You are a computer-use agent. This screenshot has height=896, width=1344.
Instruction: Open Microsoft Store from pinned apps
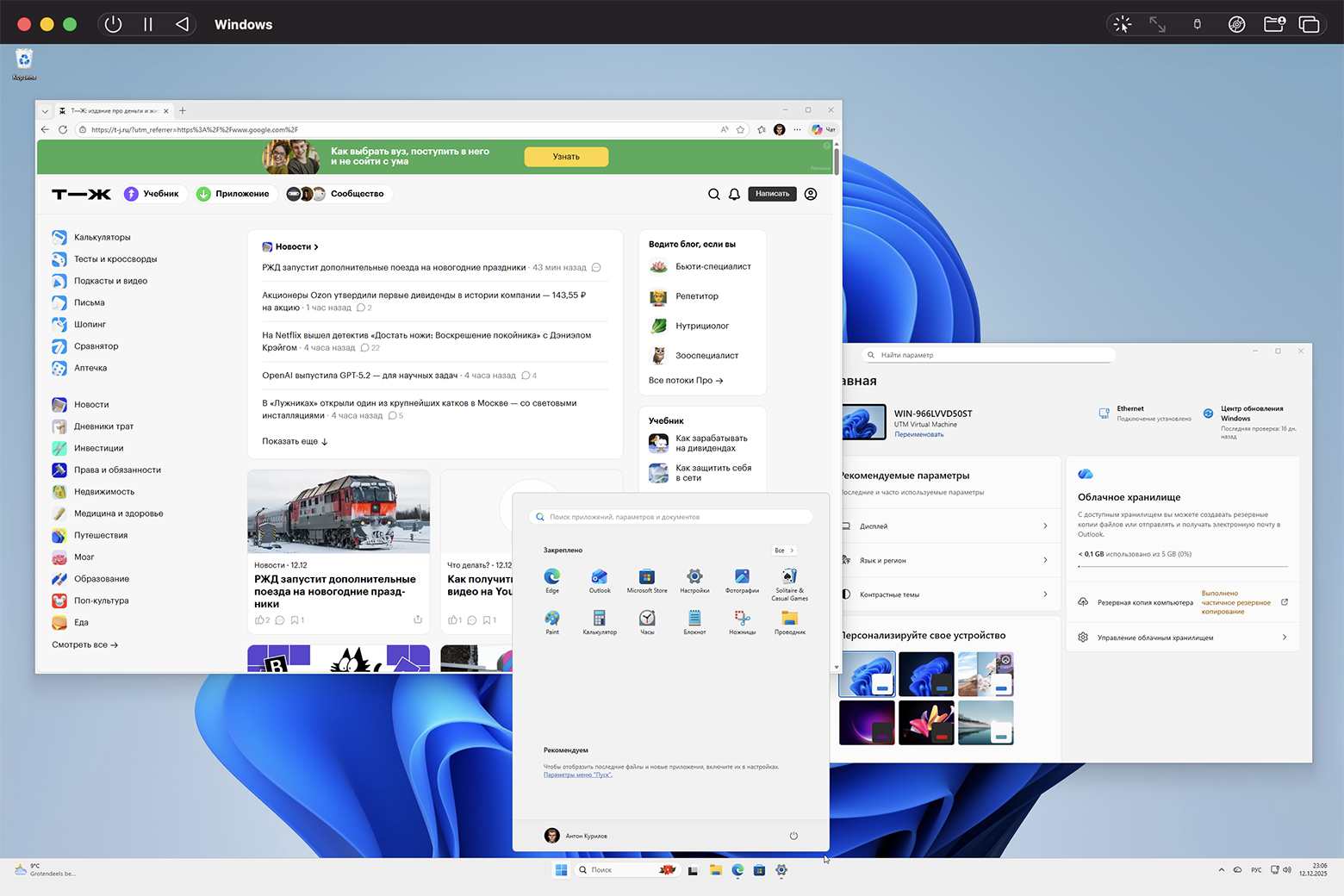[x=647, y=577]
